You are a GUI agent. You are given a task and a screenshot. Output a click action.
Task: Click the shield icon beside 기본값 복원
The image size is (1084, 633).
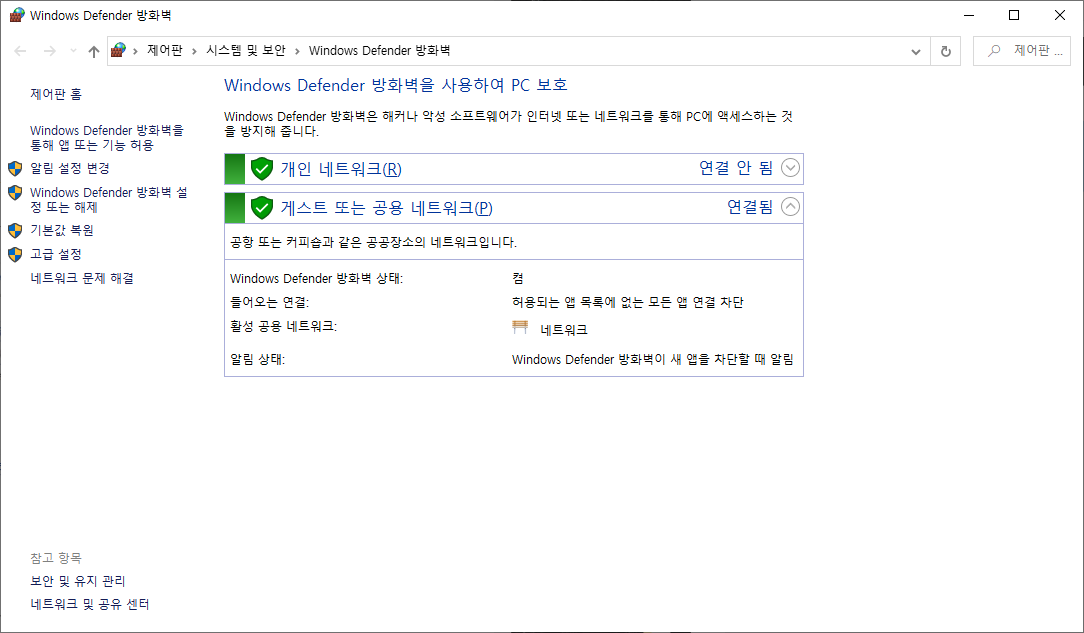click(15, 230)
